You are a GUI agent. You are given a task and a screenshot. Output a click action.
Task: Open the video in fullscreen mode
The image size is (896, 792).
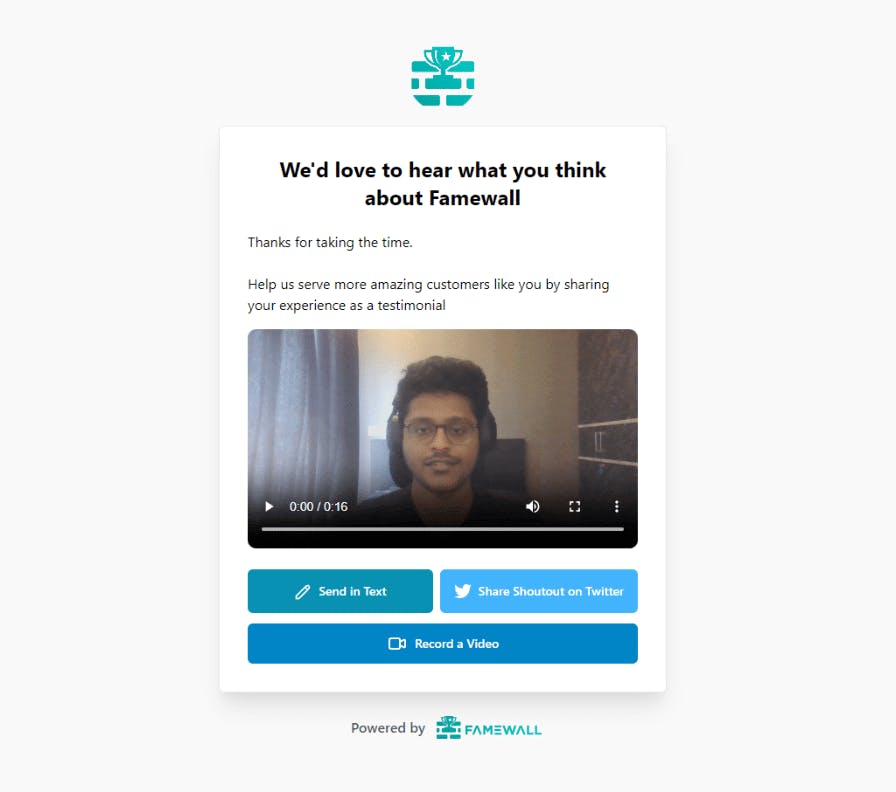pyautogui.click(x=575, y=506)
